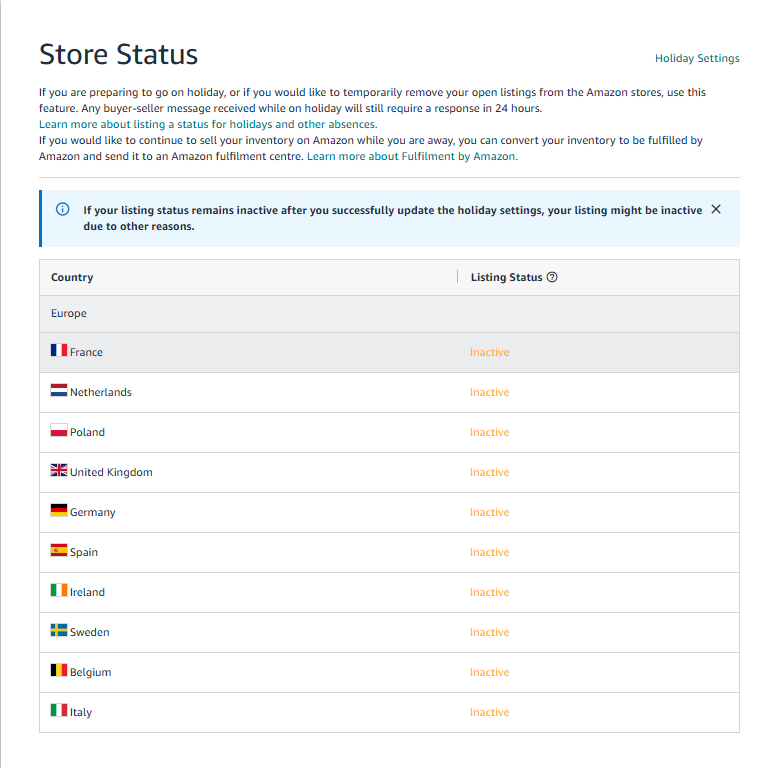Click the Inactive status for Poland

[490, 432]
